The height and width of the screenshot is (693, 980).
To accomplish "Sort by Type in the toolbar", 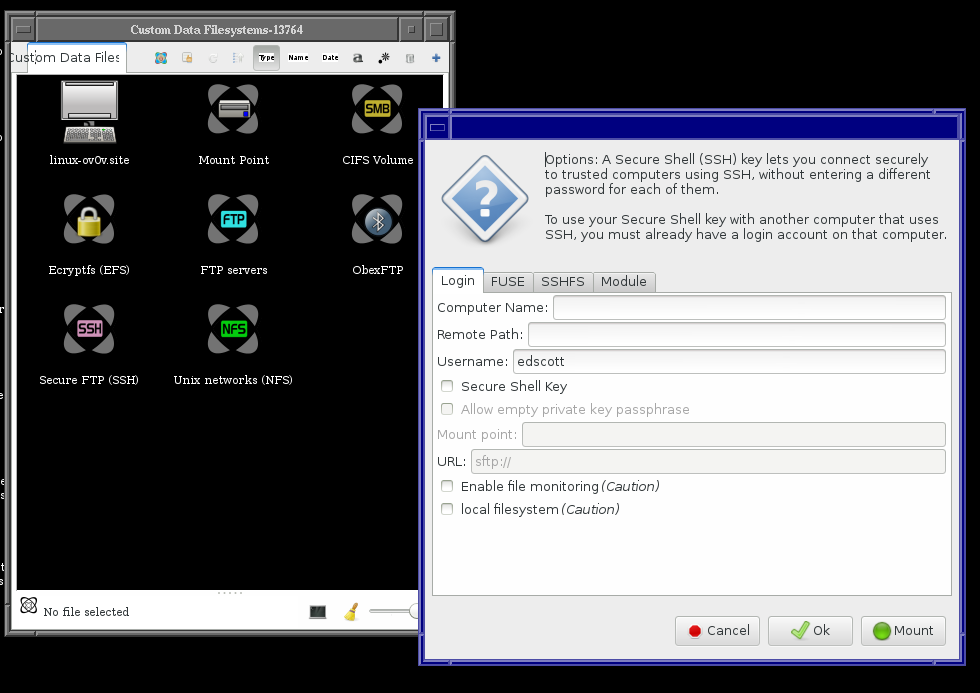I will pos(266,58).
